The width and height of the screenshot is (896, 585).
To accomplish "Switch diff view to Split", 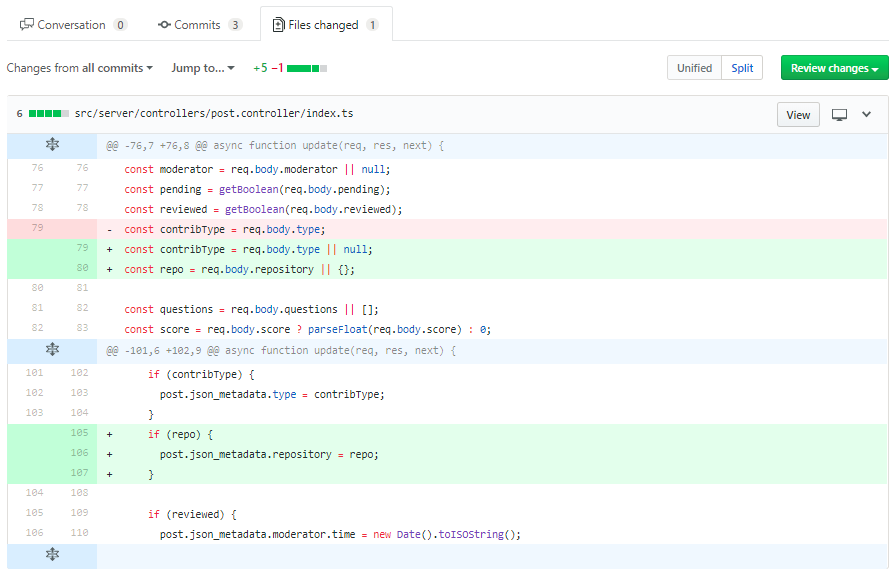I will click(742, 68).
